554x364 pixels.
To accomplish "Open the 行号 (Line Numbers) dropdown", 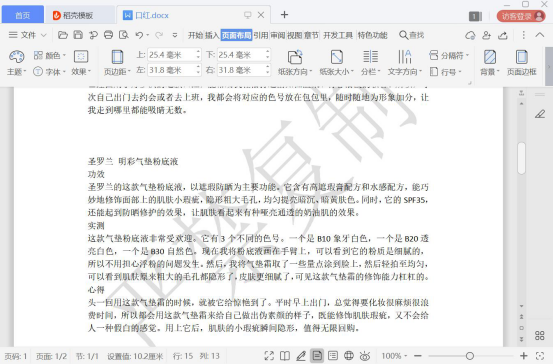I will (x=446, y=72).
